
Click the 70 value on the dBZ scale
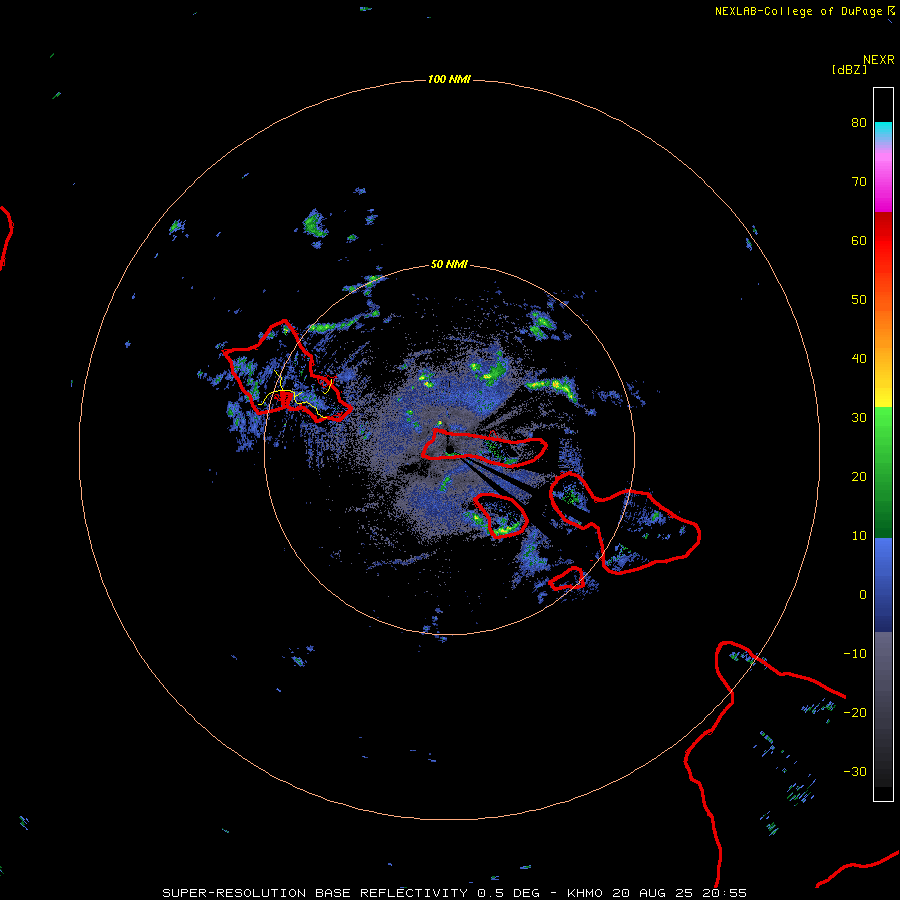[x=859, y=182]
